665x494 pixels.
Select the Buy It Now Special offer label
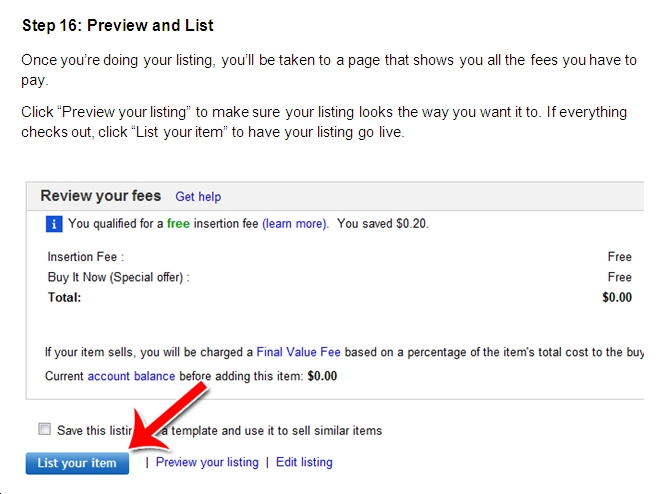[x=119, y=277]
